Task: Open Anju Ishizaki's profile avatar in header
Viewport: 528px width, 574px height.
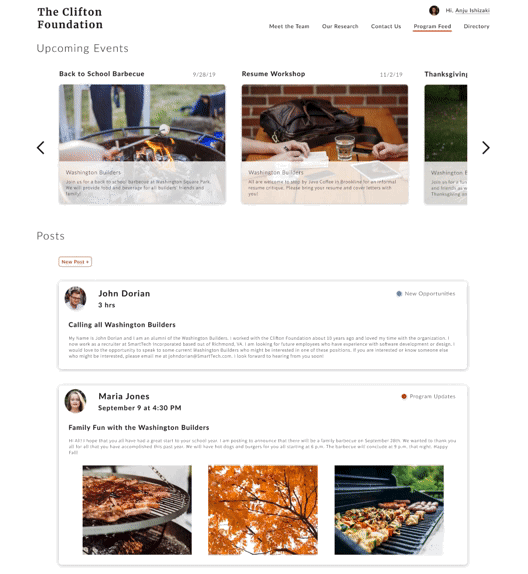Action: tap(434, 11)
